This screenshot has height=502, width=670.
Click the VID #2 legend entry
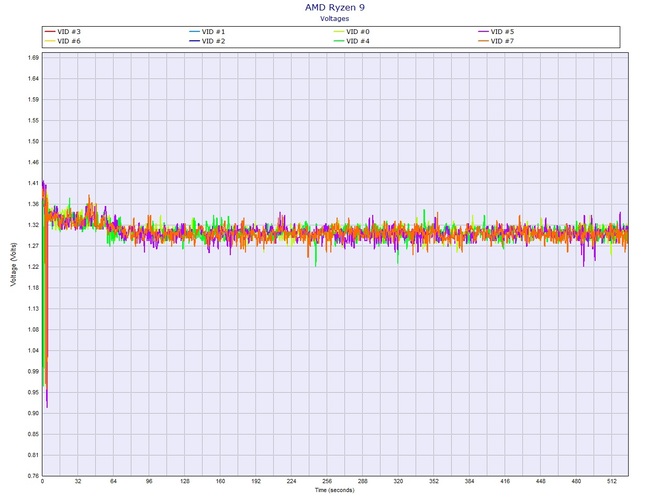[x=207, y=41]
